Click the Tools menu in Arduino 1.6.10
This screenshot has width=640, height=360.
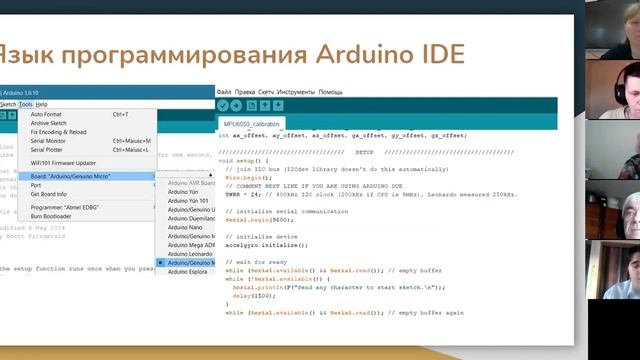(x=26, y=104)
